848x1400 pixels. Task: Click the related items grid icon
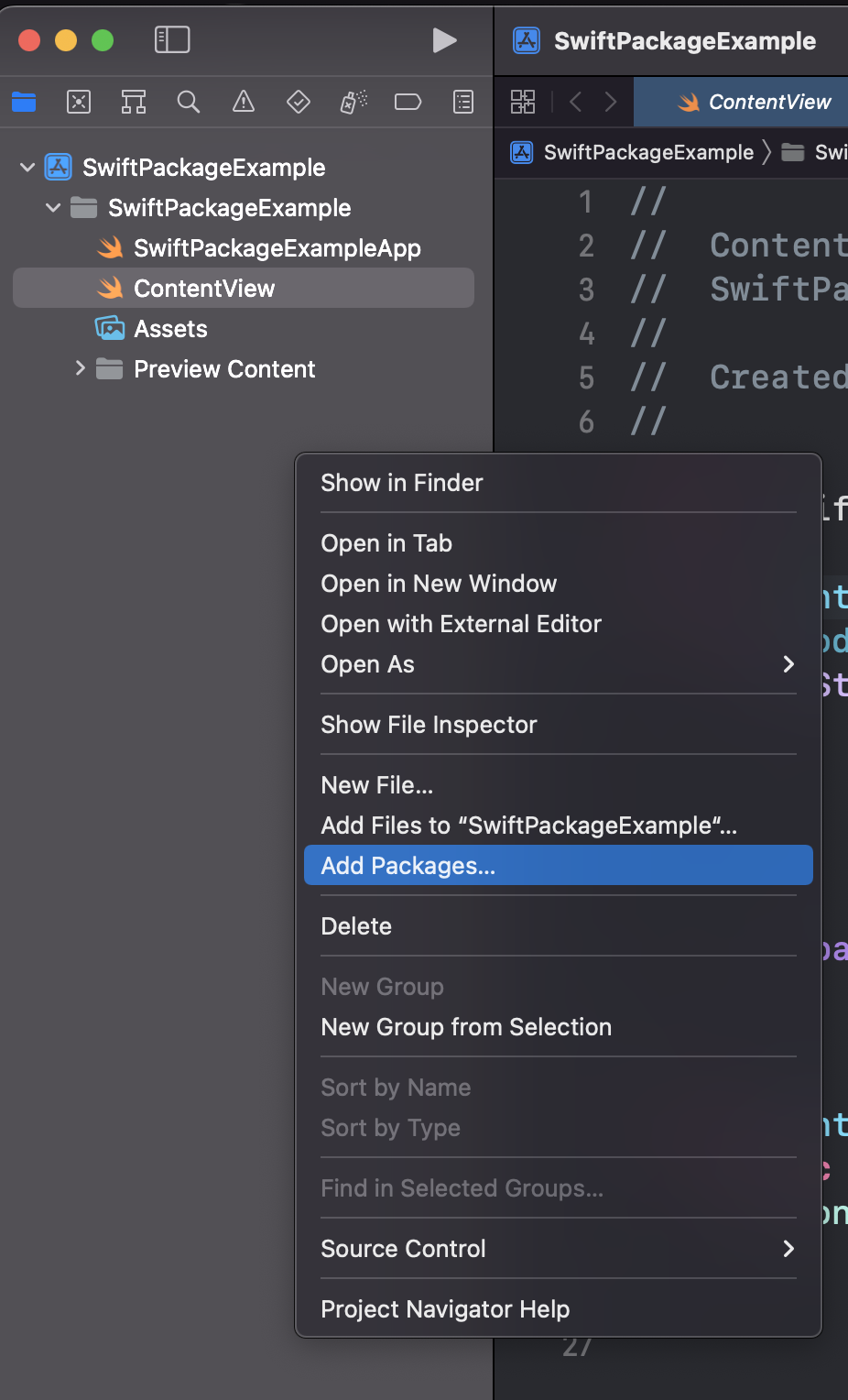[523, 102]
